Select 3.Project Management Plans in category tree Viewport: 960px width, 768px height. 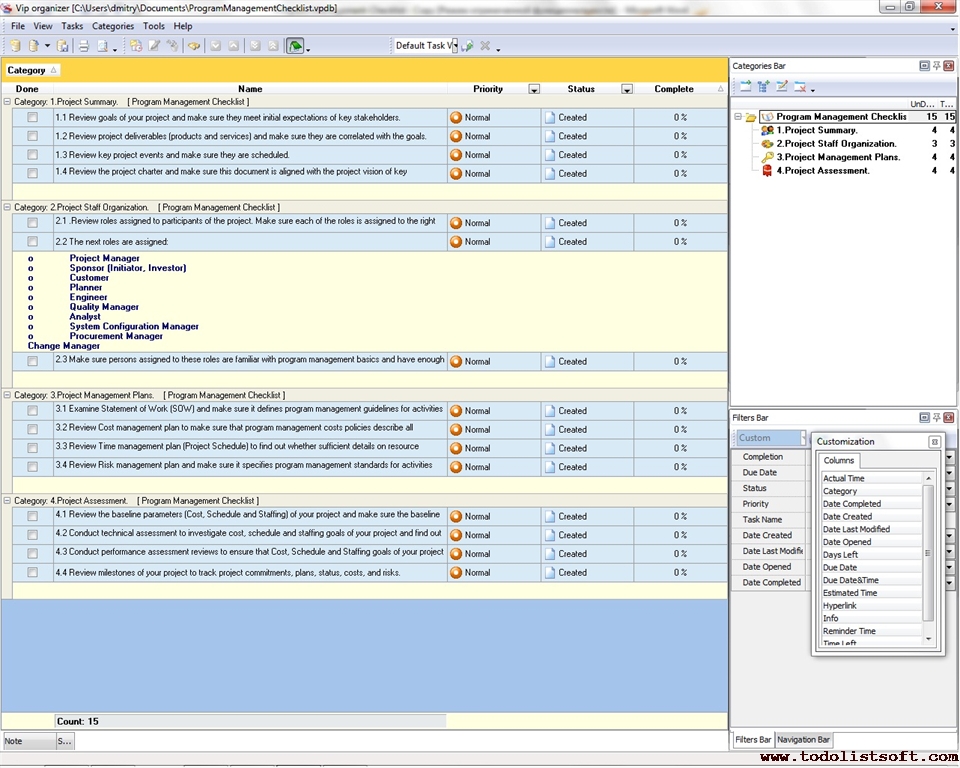(838, 157)
